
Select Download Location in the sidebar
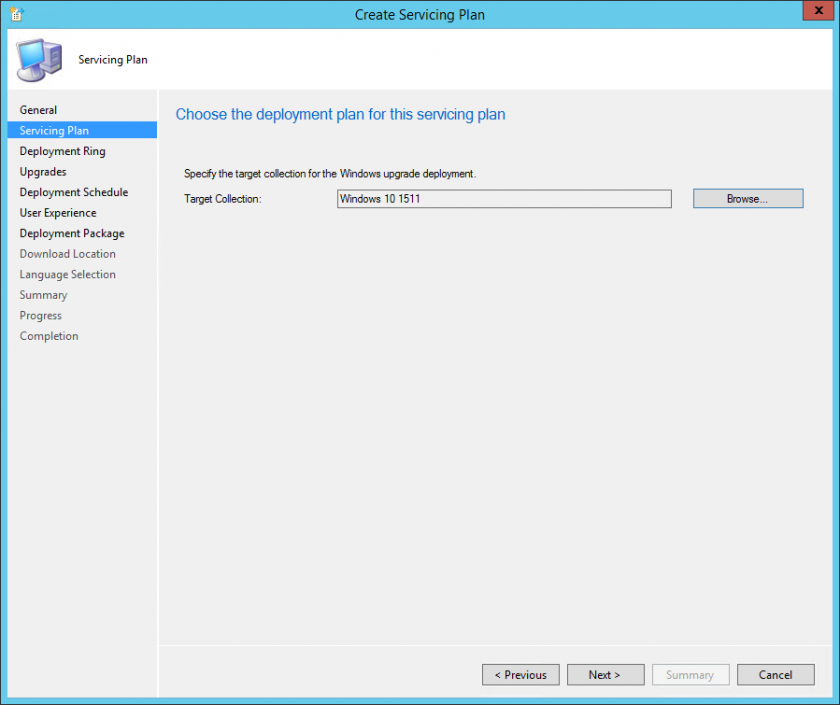tap(67, 253)
